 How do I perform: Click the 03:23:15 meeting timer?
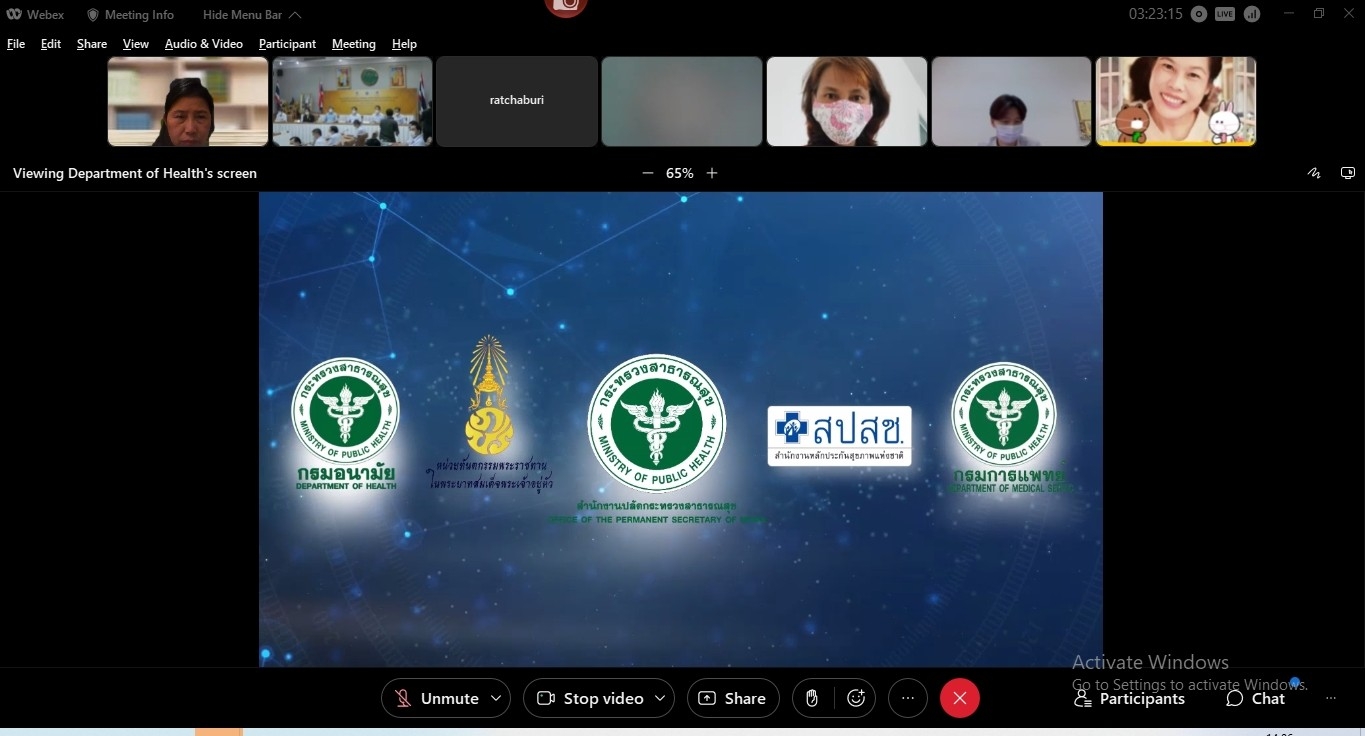point(1156,14)
